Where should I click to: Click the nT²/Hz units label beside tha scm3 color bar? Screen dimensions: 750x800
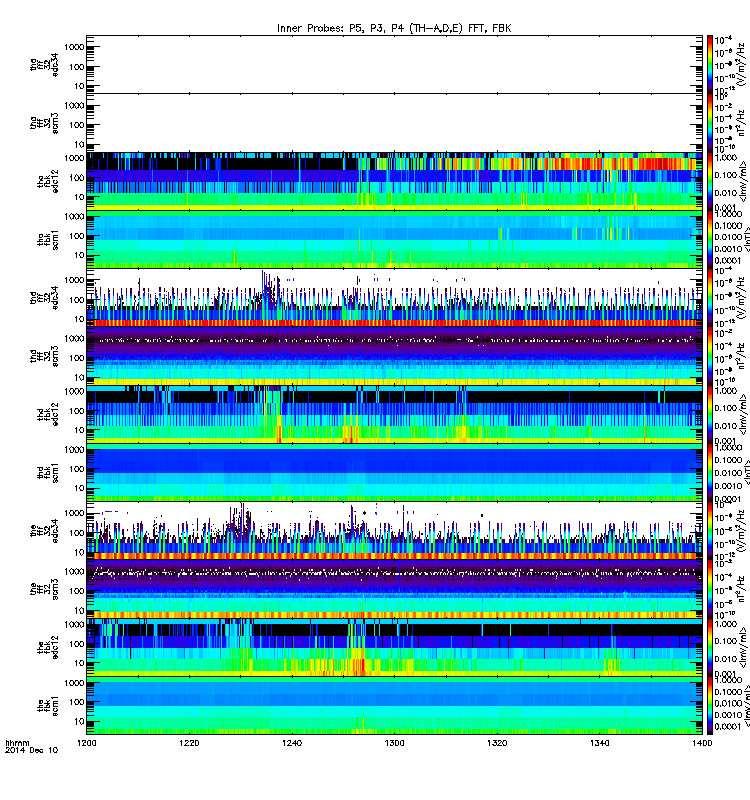742,123
